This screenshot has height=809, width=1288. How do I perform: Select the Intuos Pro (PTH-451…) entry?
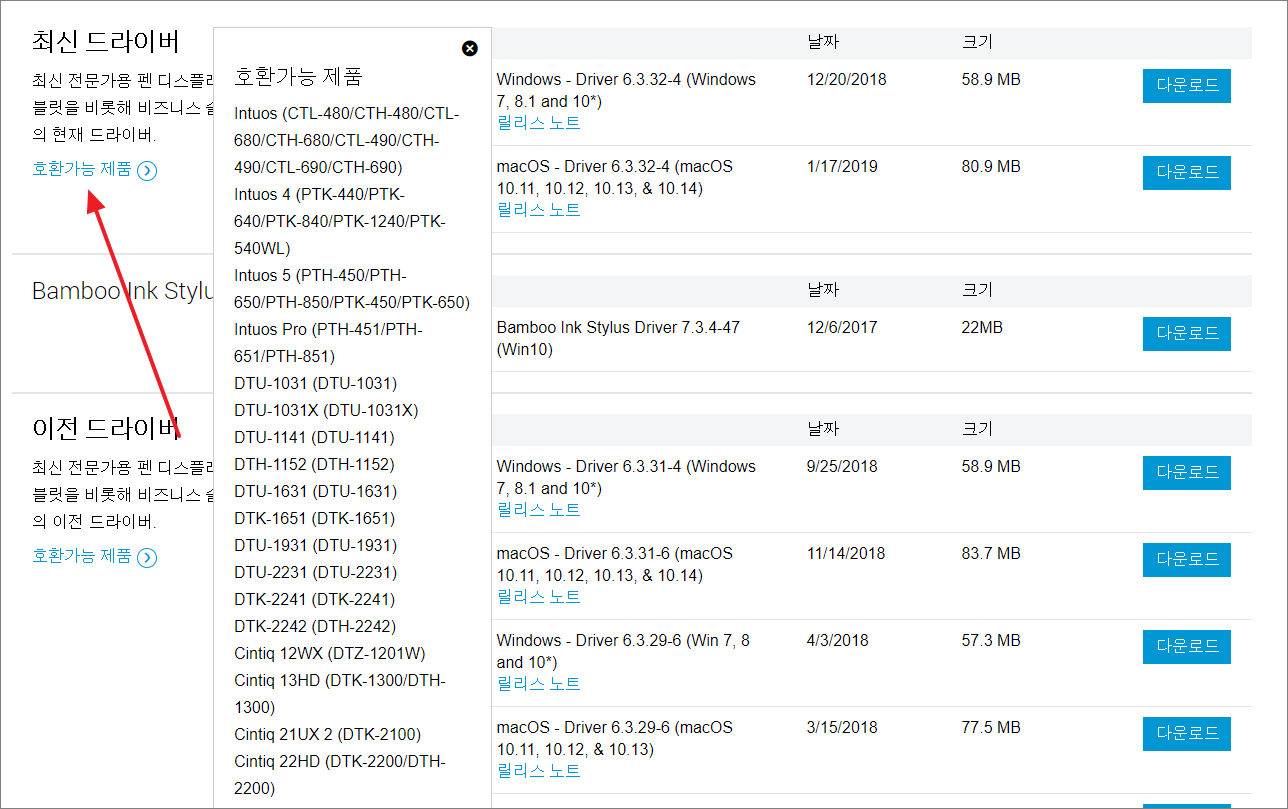click(x=329, y=343)
